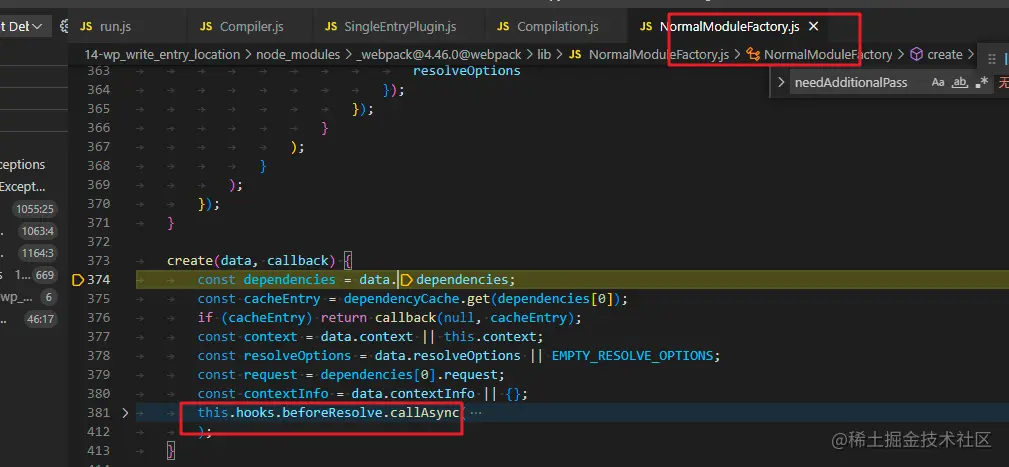1009x467 pixels.
Task: Click dependencyCache.get on line 375
Action: pyautogui.click(x=419, y=298)
